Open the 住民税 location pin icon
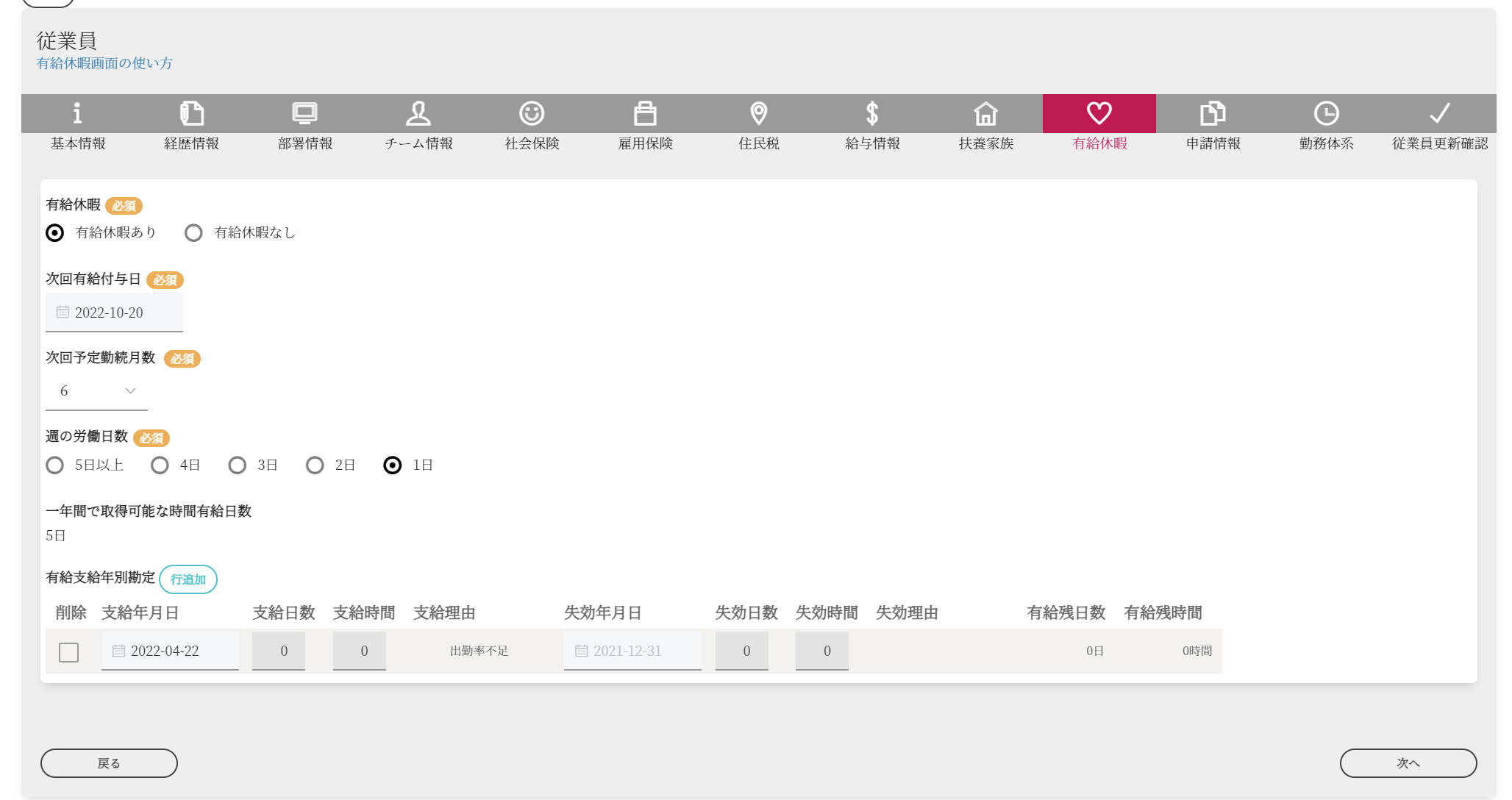 [x=759, y=113]
